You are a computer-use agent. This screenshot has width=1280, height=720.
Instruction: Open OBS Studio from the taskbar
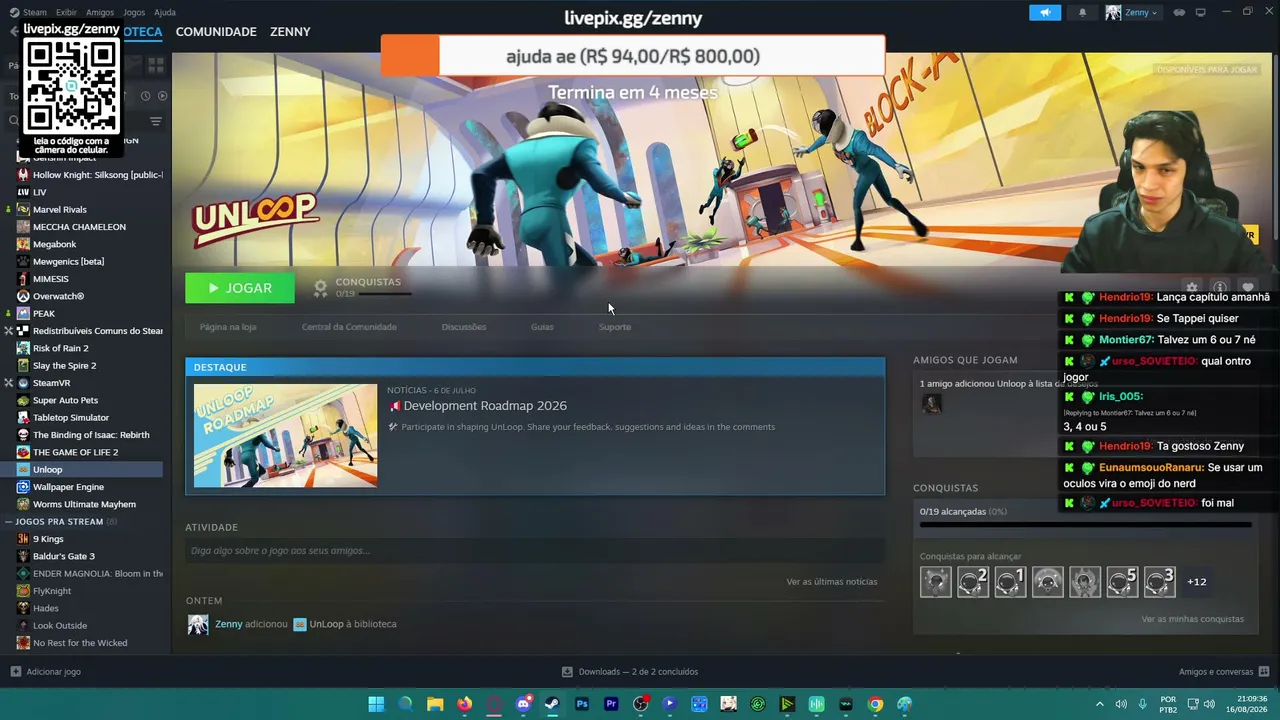coord(640,704)
